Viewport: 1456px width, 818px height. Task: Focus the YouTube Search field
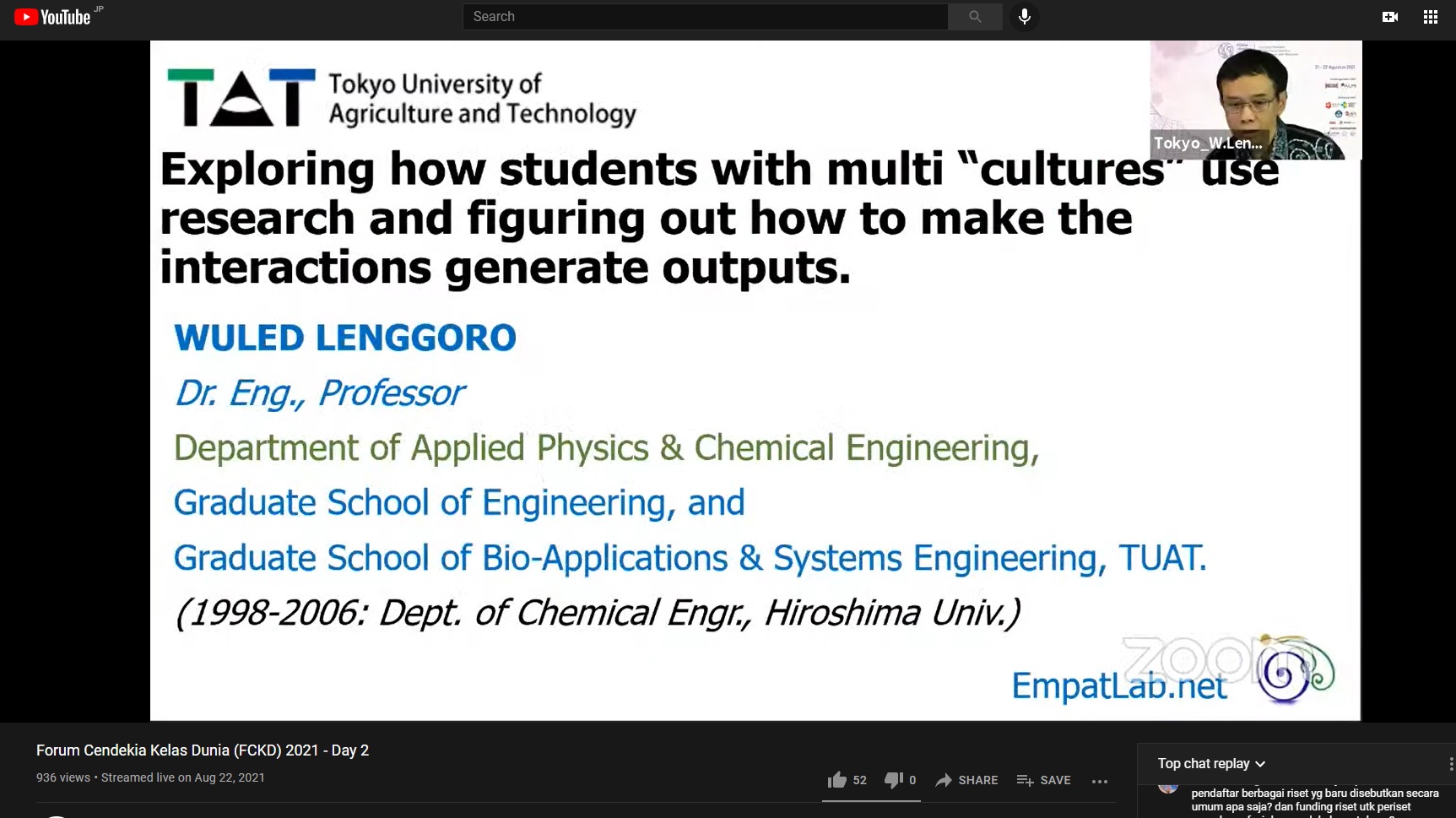coord(705,17)
